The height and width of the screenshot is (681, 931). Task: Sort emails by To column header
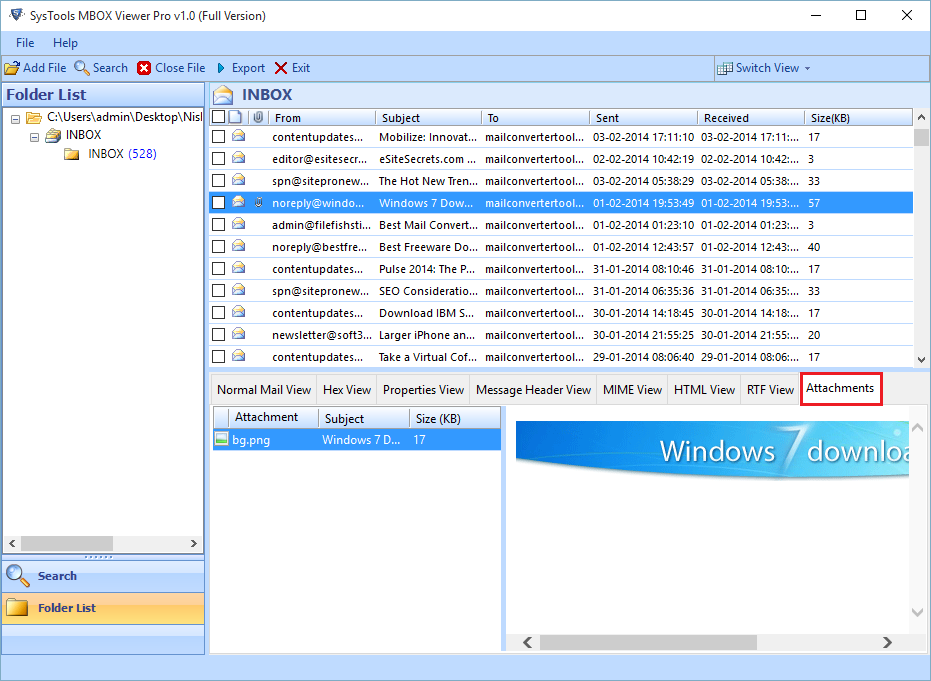coord(535,118)
